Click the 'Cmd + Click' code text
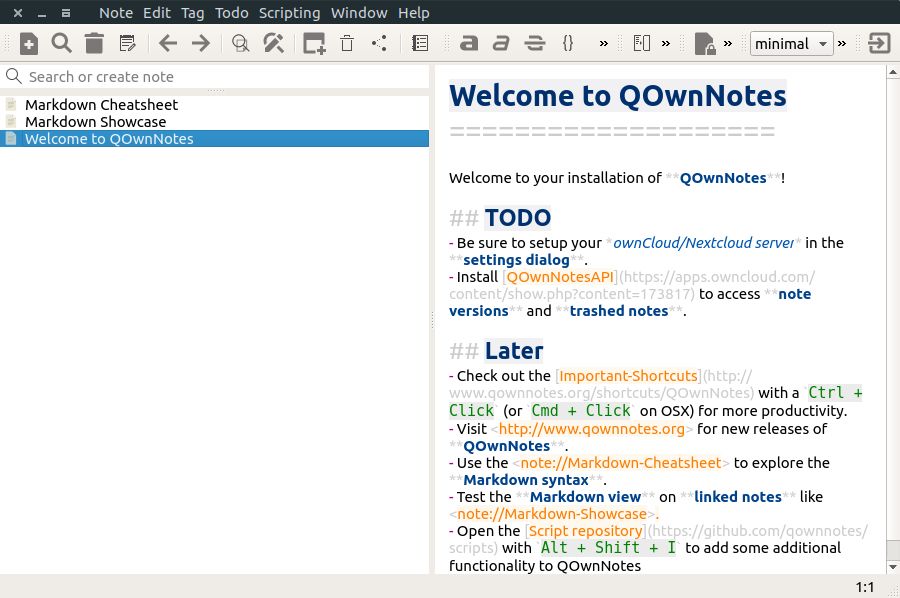900x598 pixels. [x=580, y=411]
